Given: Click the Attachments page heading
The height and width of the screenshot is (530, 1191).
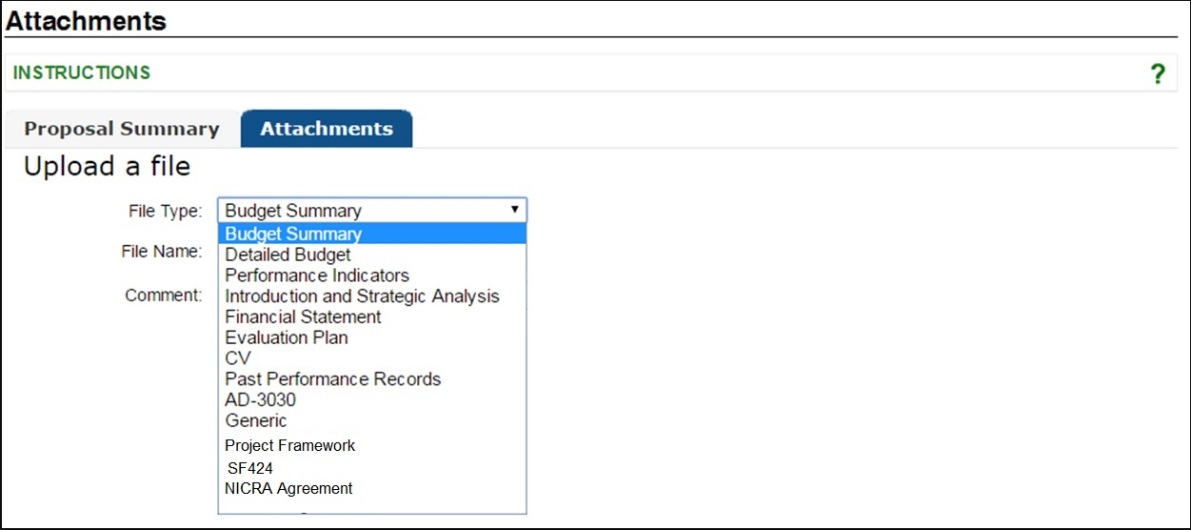Looking at the screenshot, I should [x=86, y=21].
